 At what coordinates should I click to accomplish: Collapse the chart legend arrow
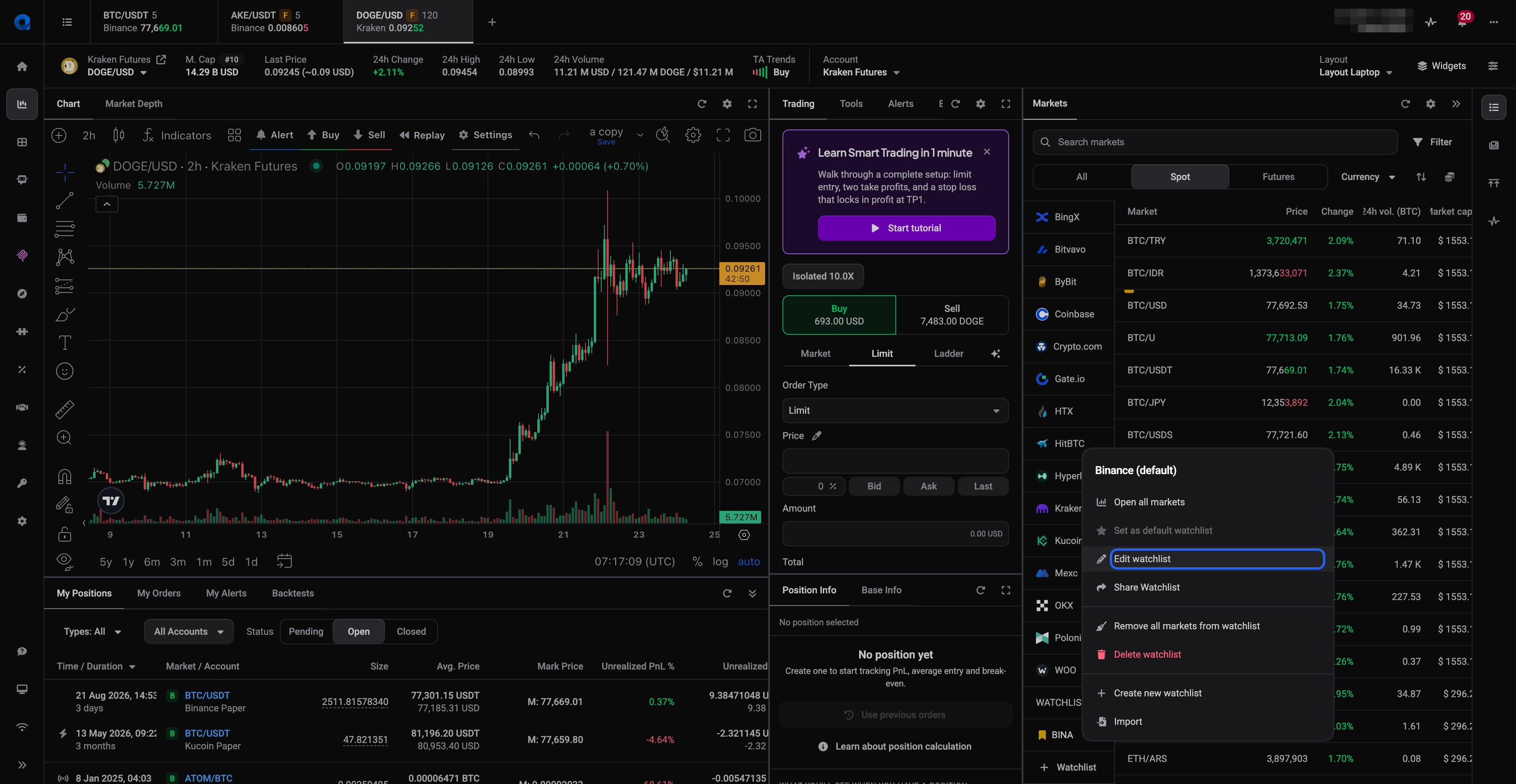[107, 204]
